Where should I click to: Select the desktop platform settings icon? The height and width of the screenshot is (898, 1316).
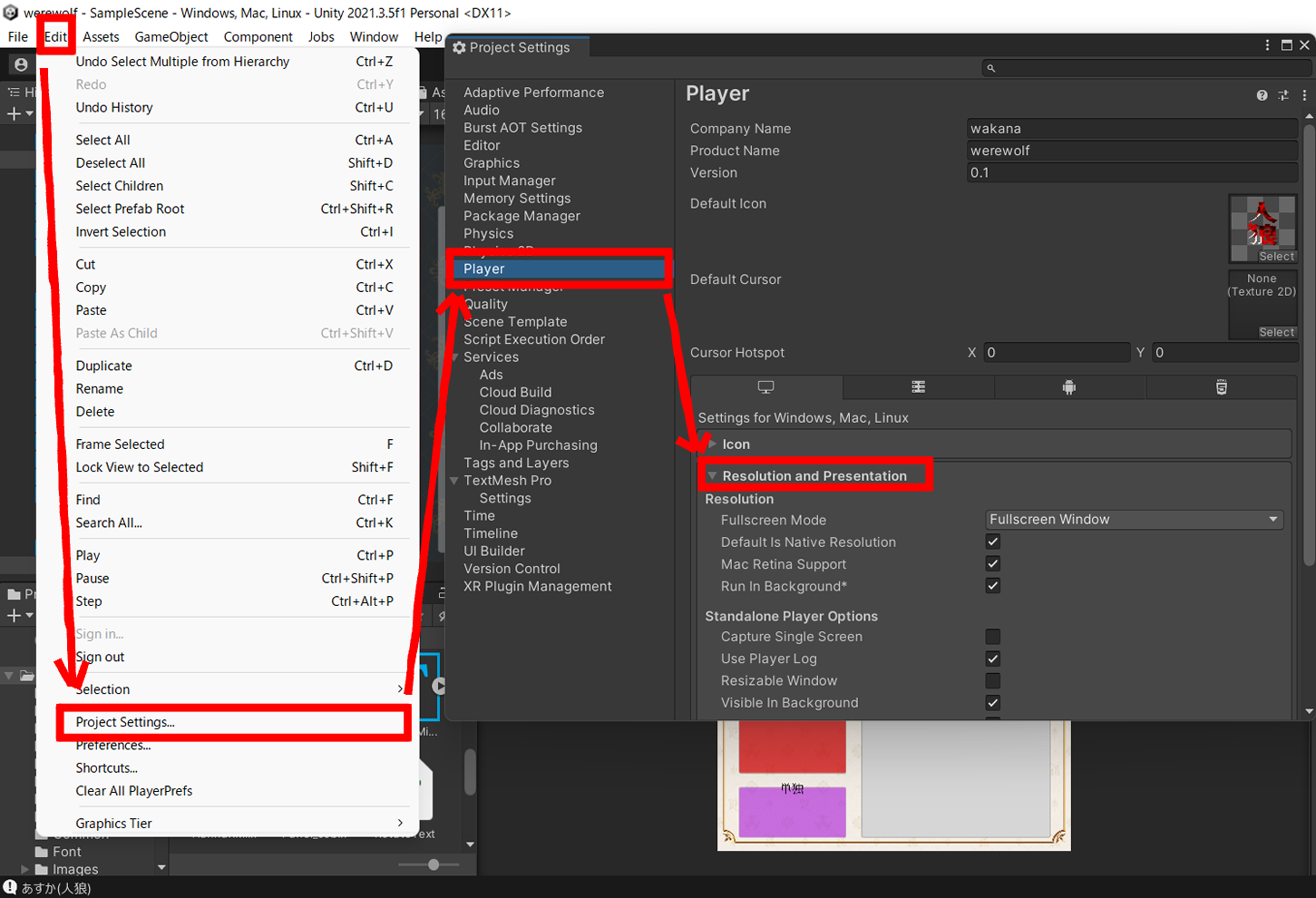[766, 386]
